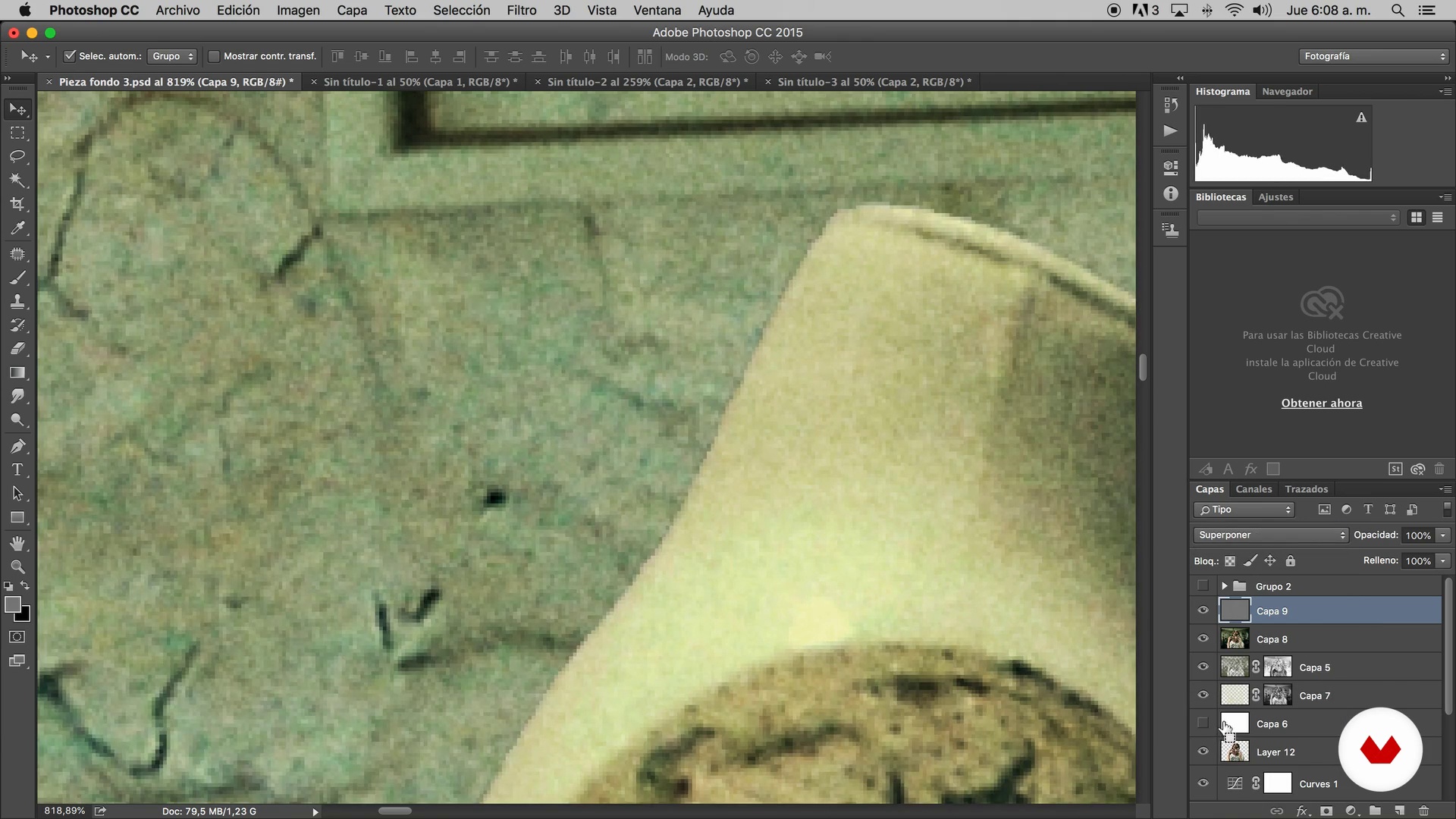Select the Crop tool
Image resolution: width=1456 pixels, height=819 pixels.
pos(17,204)
